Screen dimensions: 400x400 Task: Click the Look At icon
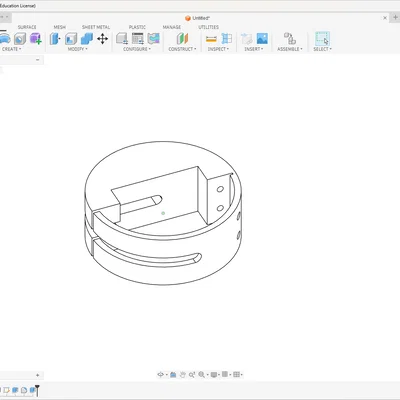pyautogui.click(x=173, y=375)
